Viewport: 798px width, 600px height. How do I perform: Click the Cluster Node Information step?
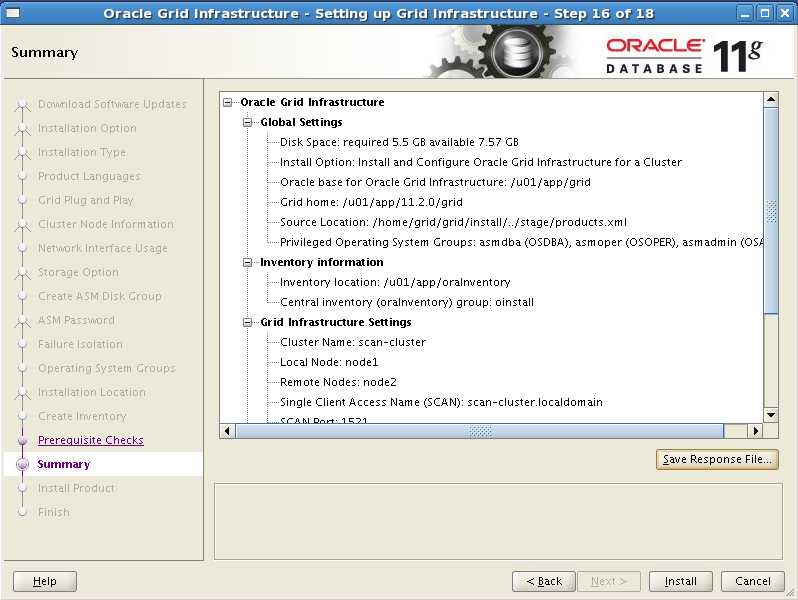105,224
